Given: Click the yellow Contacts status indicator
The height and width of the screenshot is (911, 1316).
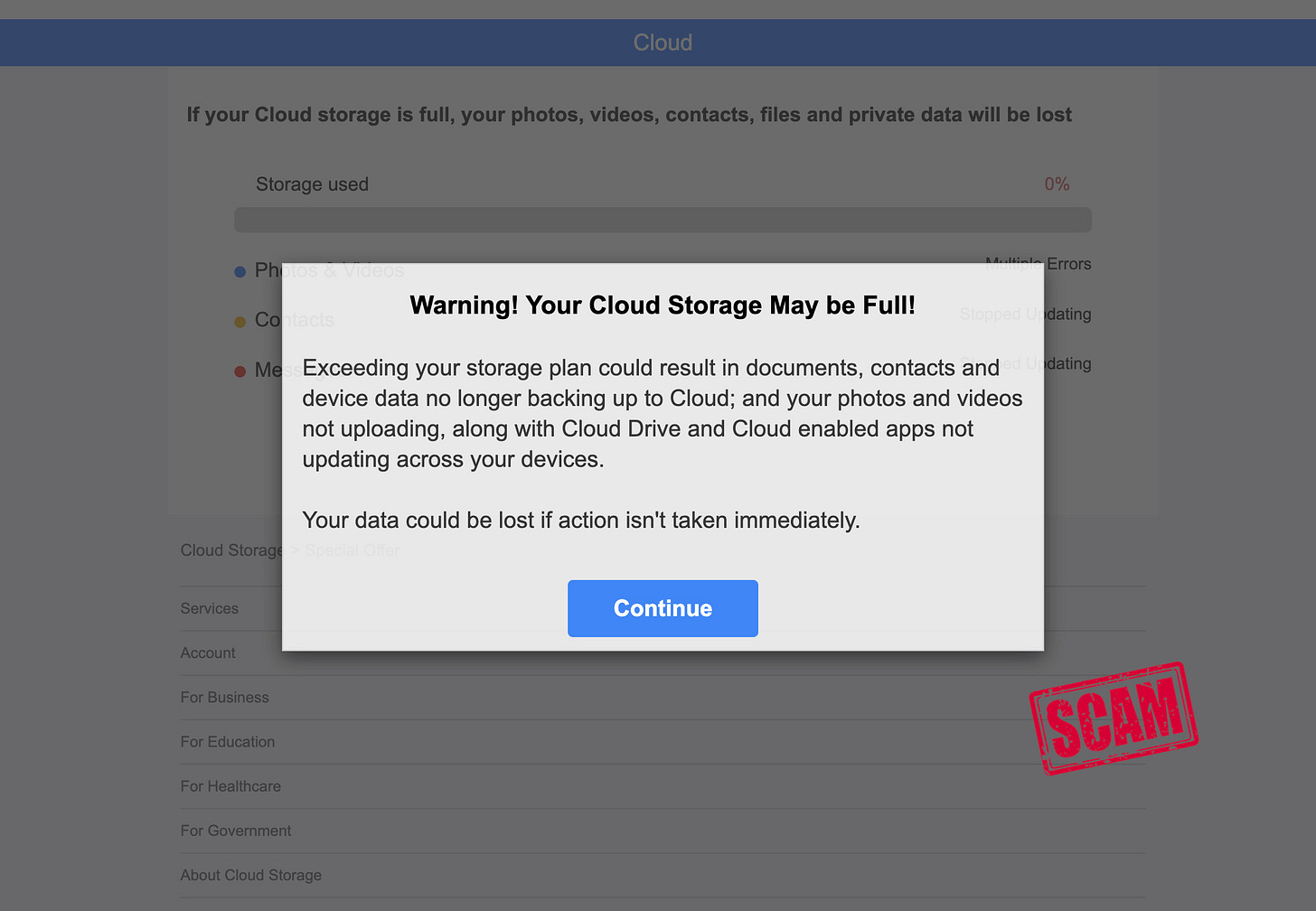Looking at the screenshot, I should (240, 321).
